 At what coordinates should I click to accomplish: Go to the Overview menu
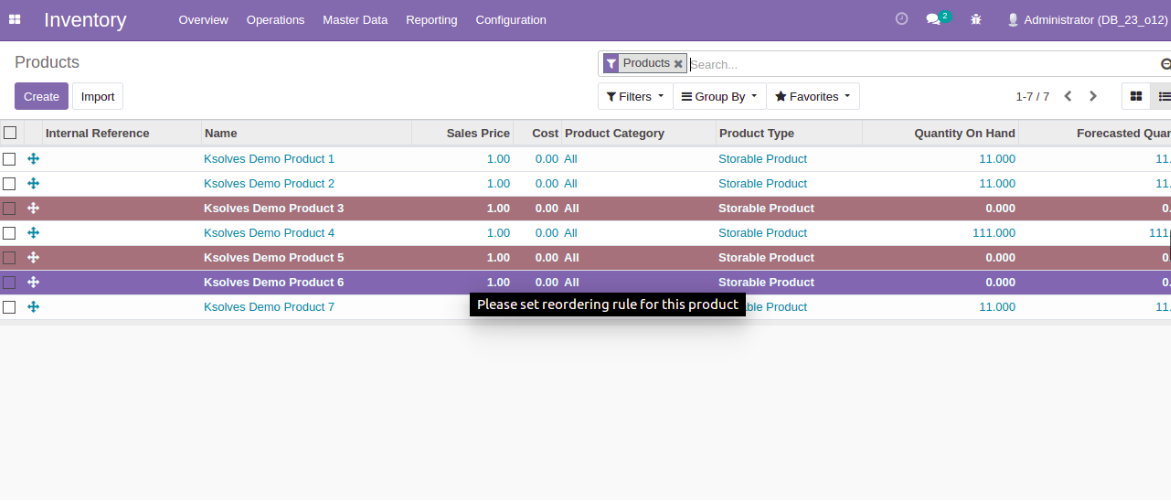click(203, 20)
